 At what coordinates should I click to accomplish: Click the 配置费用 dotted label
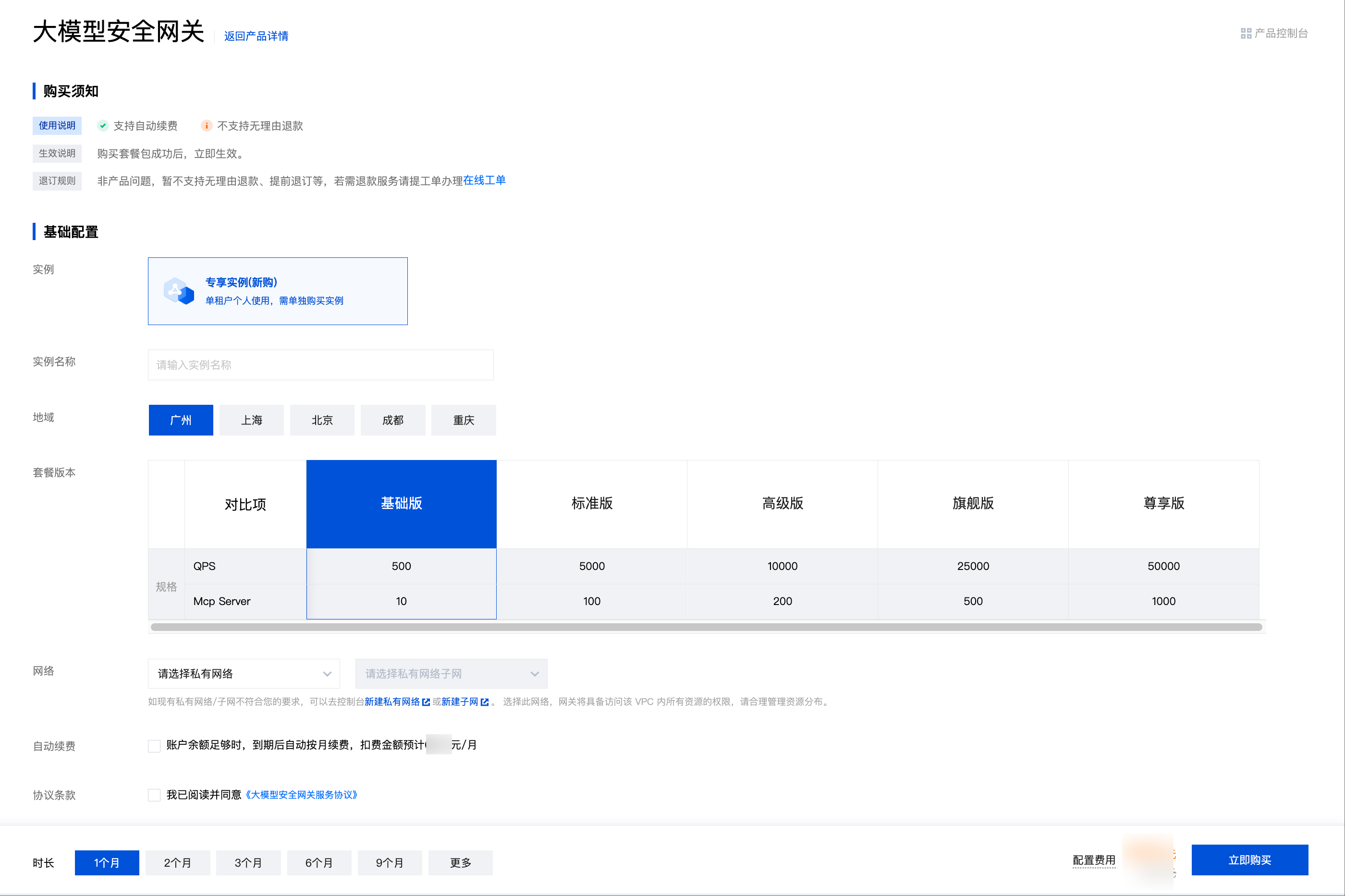point(1094,860)
